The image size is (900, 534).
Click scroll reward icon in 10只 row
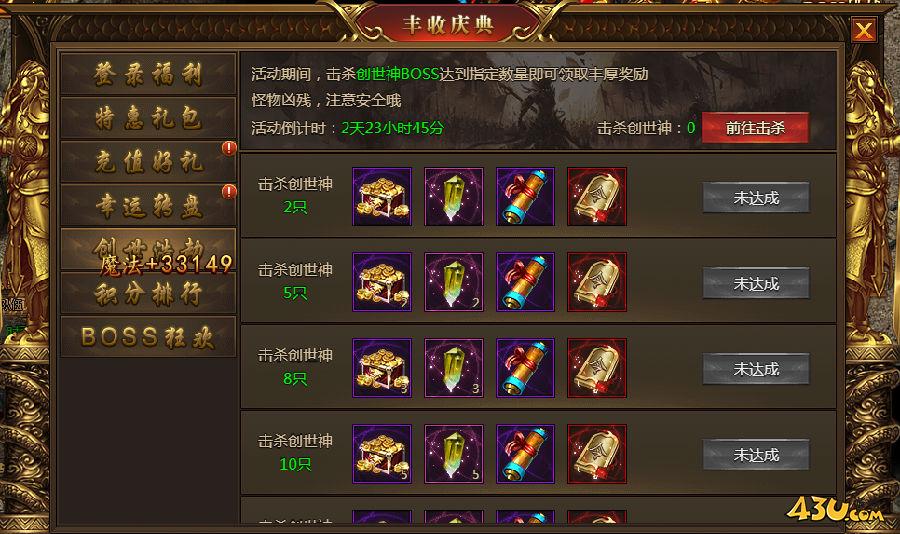click(x=525, y=454)
